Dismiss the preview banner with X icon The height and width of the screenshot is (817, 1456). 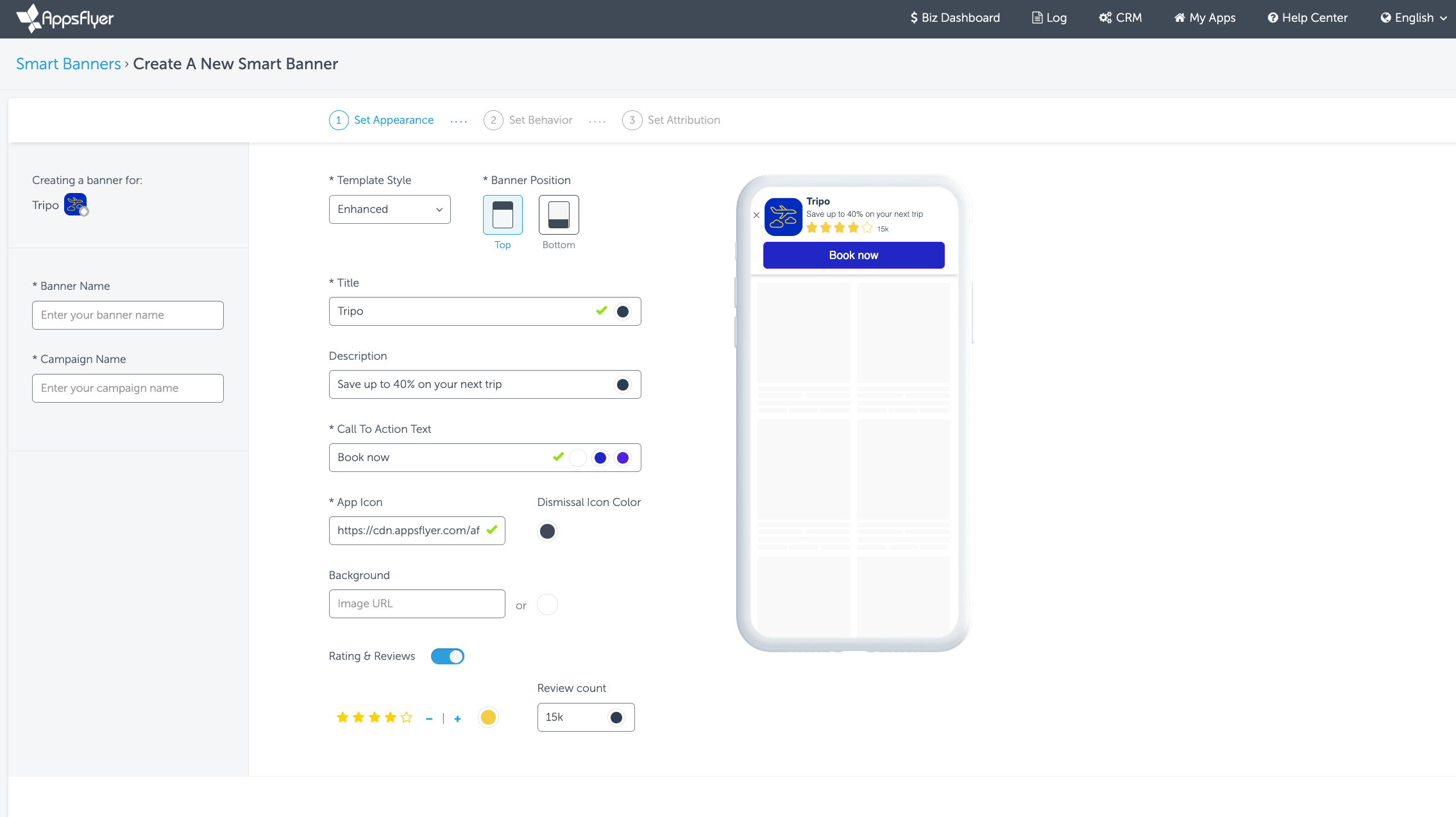(x=756, y=215)
